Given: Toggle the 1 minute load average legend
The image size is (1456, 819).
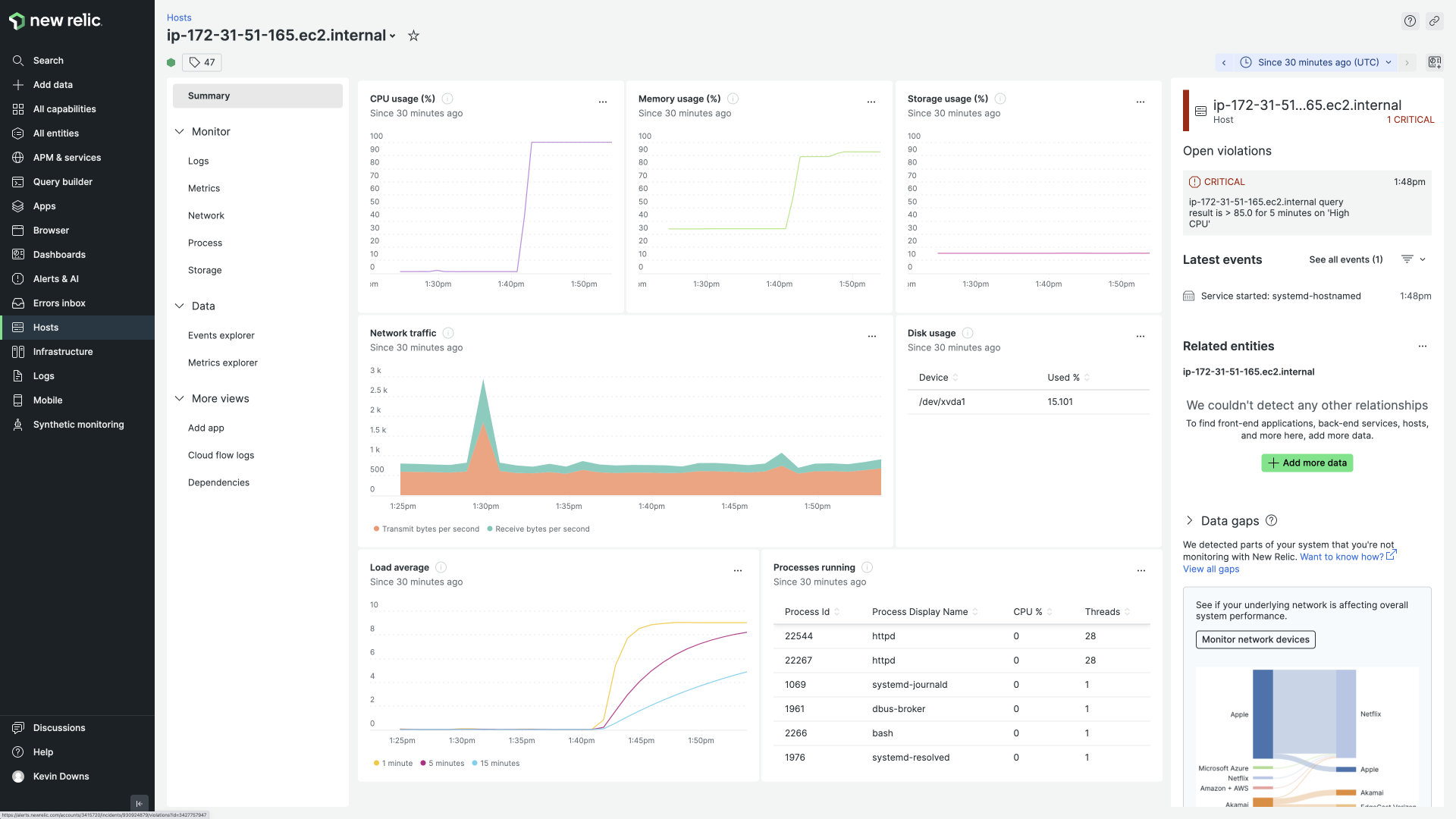Looking at the screenshot, I should [x=392, y=763].
